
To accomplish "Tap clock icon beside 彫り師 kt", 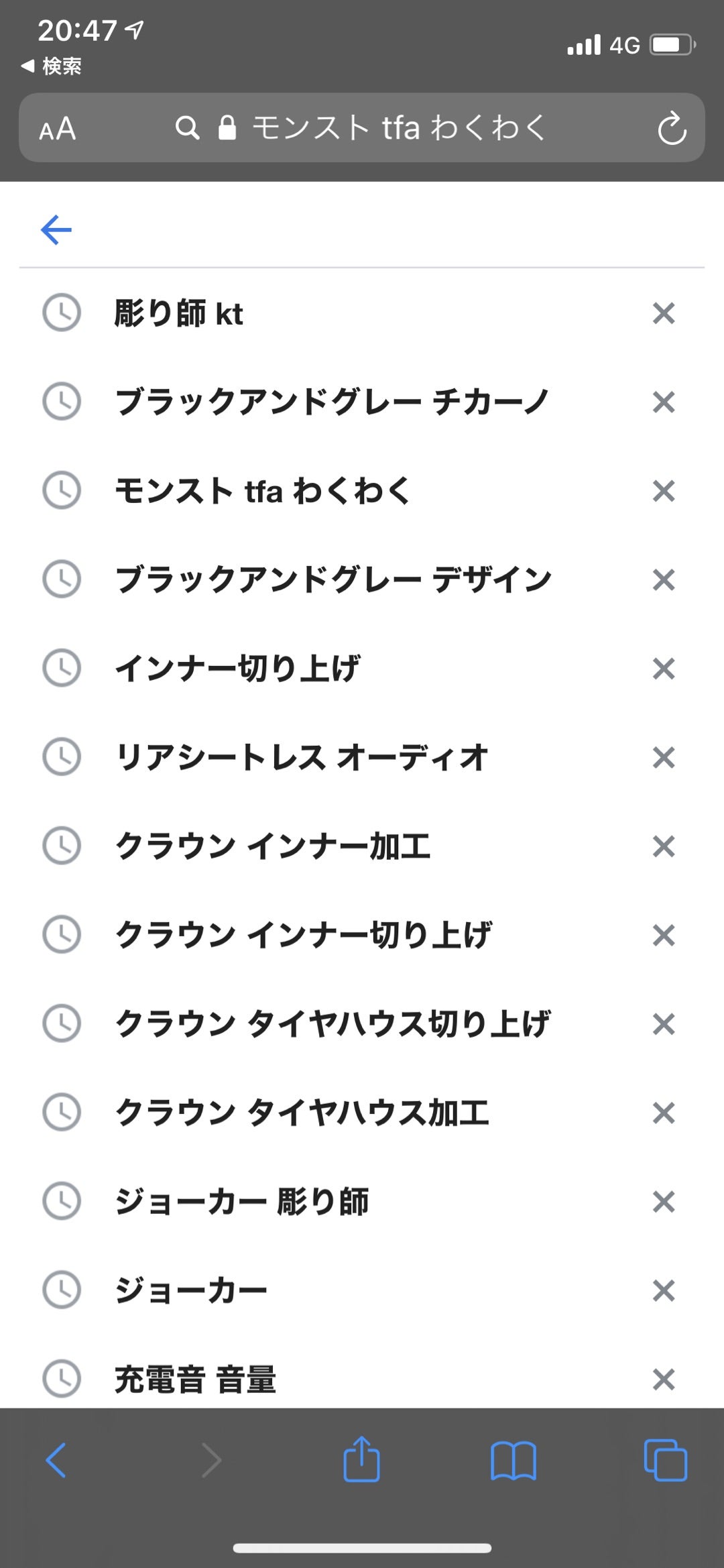I will pyautogui.click(x=62, y=313).
